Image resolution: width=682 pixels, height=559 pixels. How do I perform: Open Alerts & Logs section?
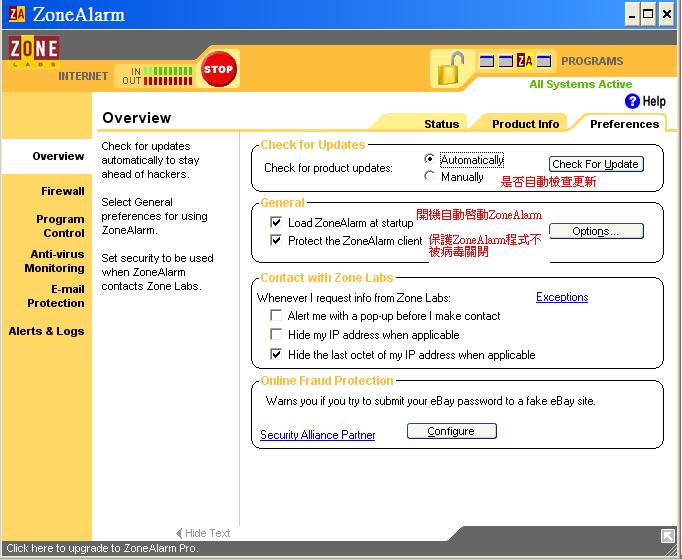point(46,331)
